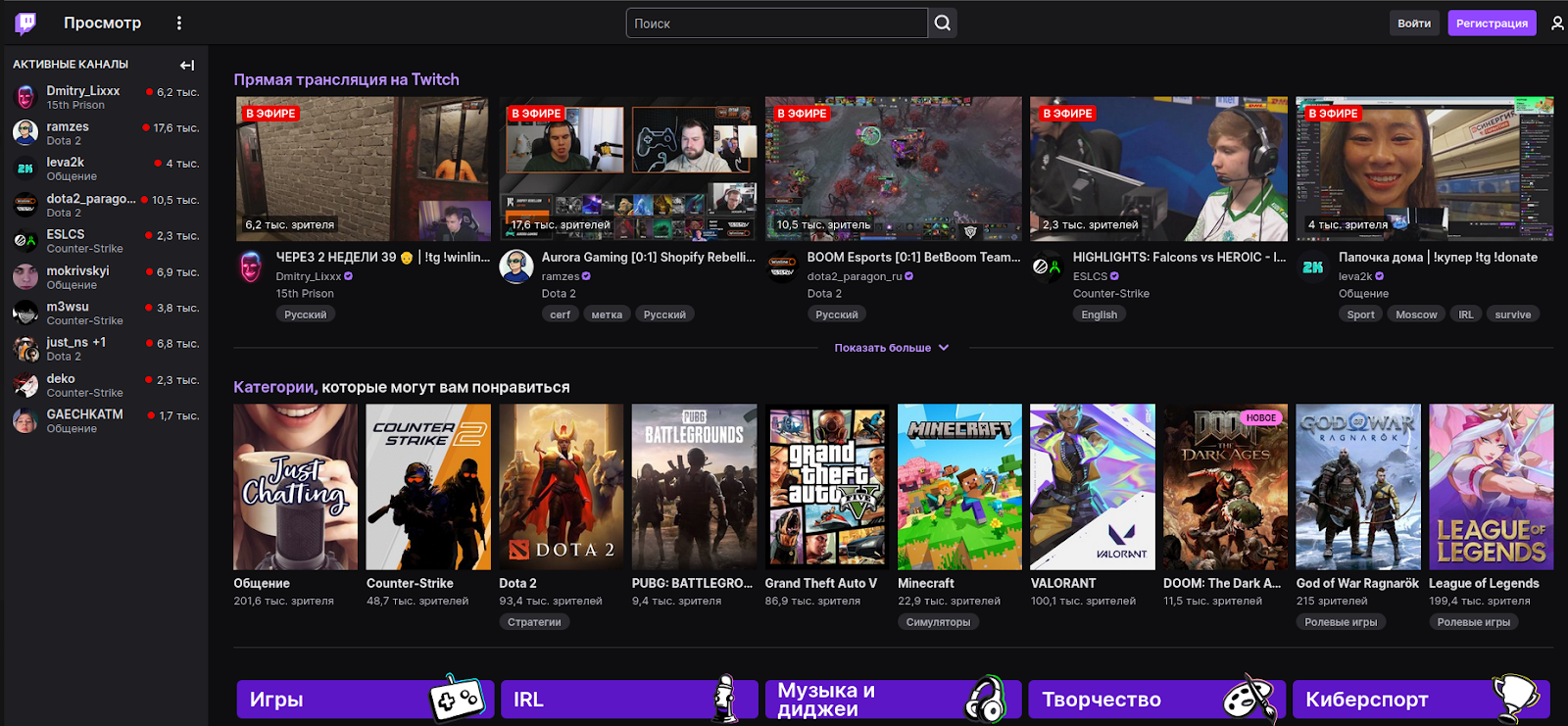Image resolution: width=1568 pixels, height=726 pixels.
Task: Open Just Chatting category cover
Action: tap(296, 487)
